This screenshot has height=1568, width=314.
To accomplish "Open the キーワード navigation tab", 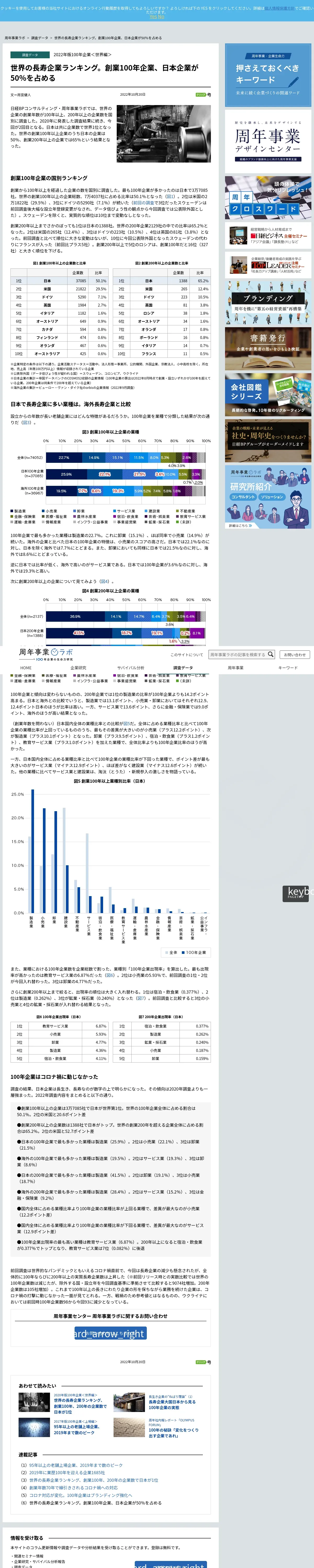I will [288, 668].
